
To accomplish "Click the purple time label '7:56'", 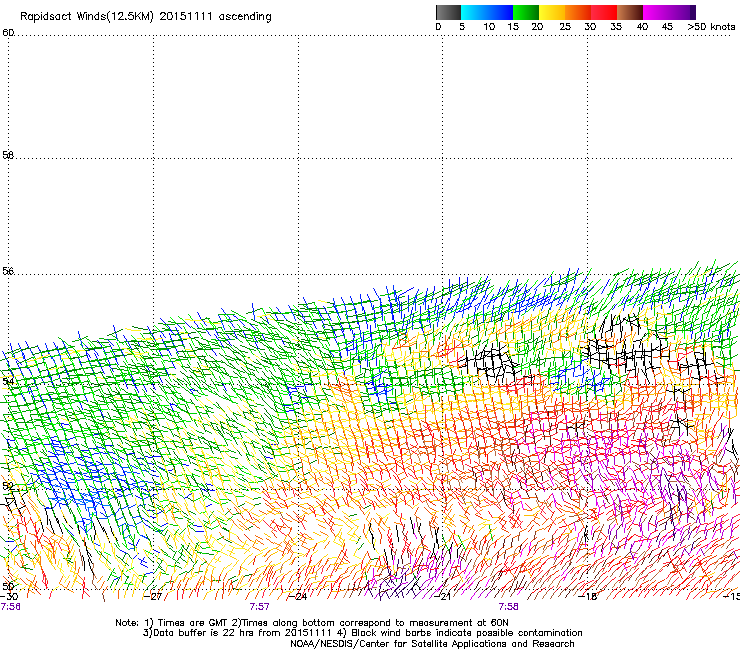I will click(x=10, y=607).
